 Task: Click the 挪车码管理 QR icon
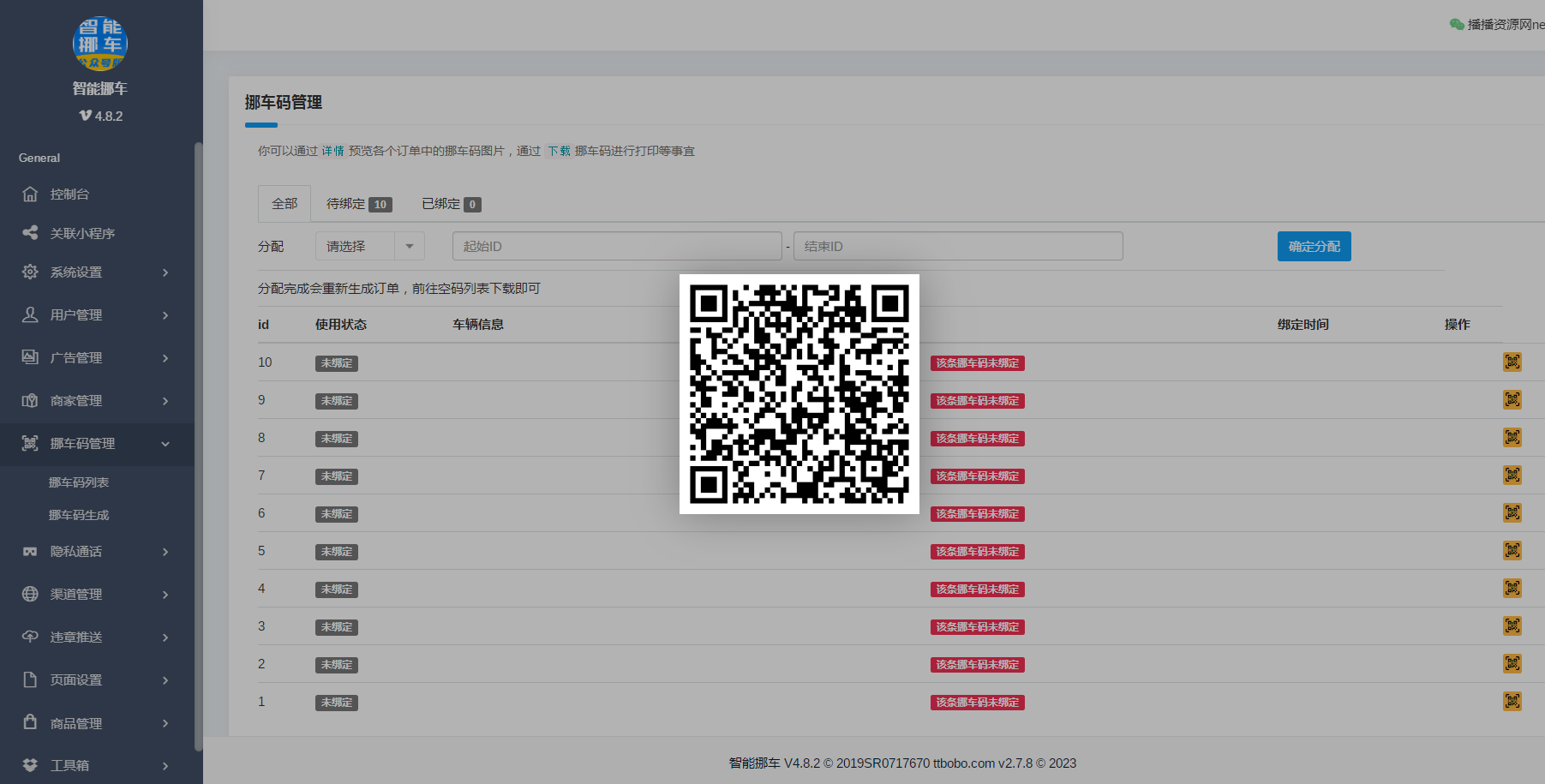tap(30, 443)
